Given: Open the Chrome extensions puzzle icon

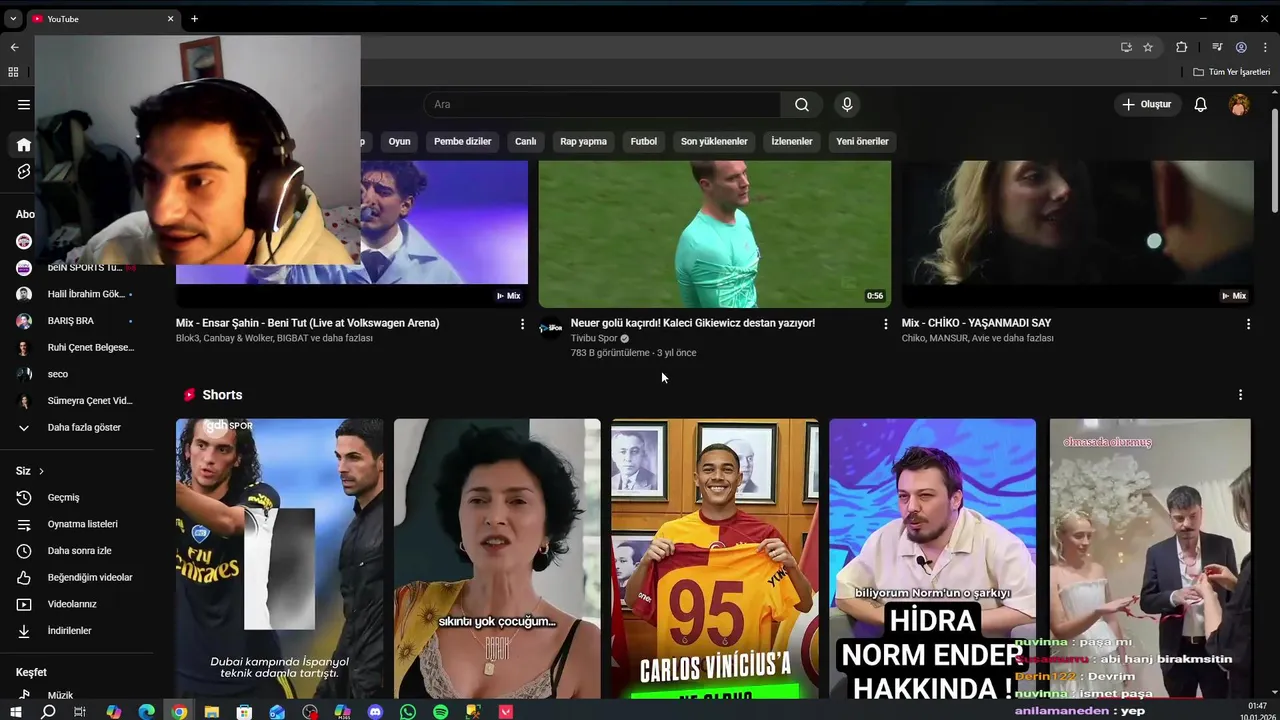Looking at the screenshot, I should [x=1181, y=47].
